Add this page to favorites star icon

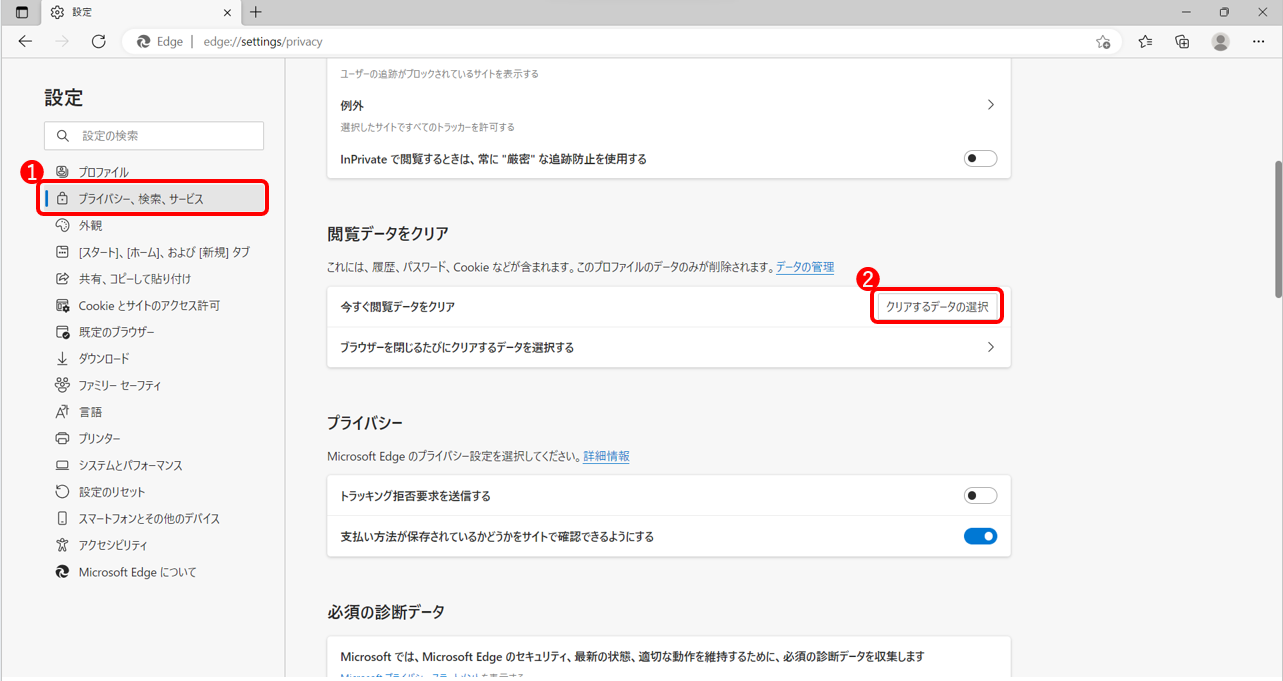coord(1103,42)
